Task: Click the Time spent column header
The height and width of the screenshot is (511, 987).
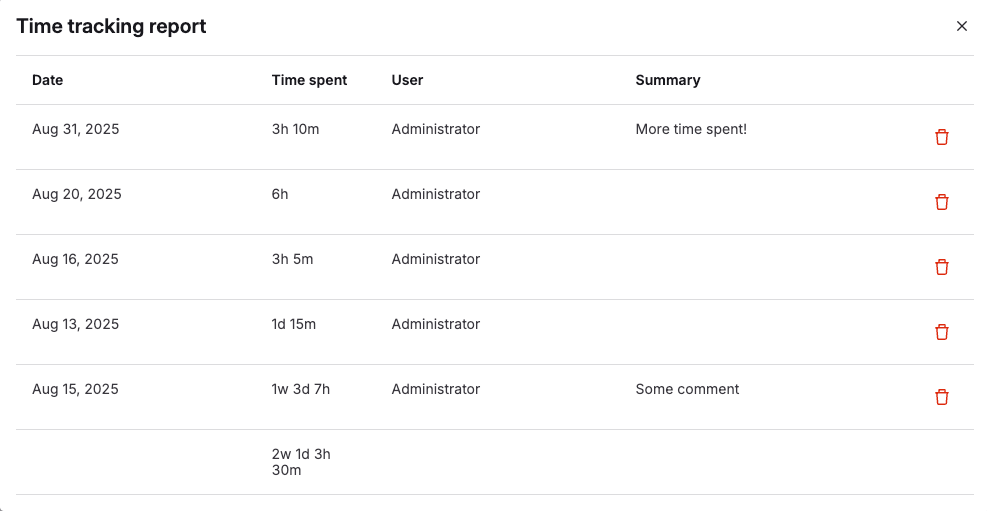Action: (309, 80)
